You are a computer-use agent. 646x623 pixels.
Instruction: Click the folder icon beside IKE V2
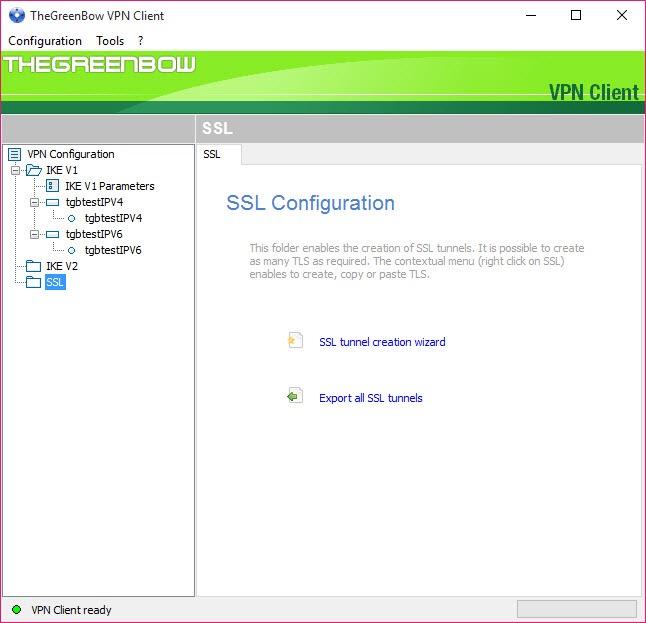point(33,266)
